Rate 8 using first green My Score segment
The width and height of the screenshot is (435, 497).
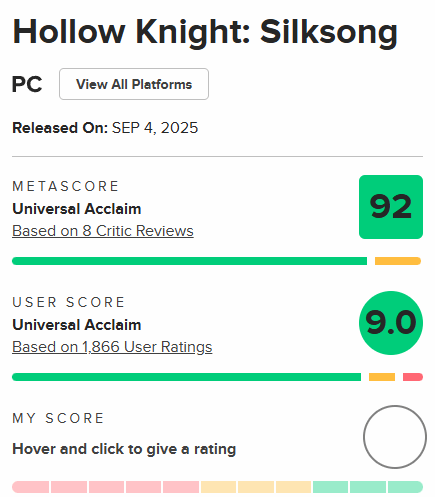[330, 487]
